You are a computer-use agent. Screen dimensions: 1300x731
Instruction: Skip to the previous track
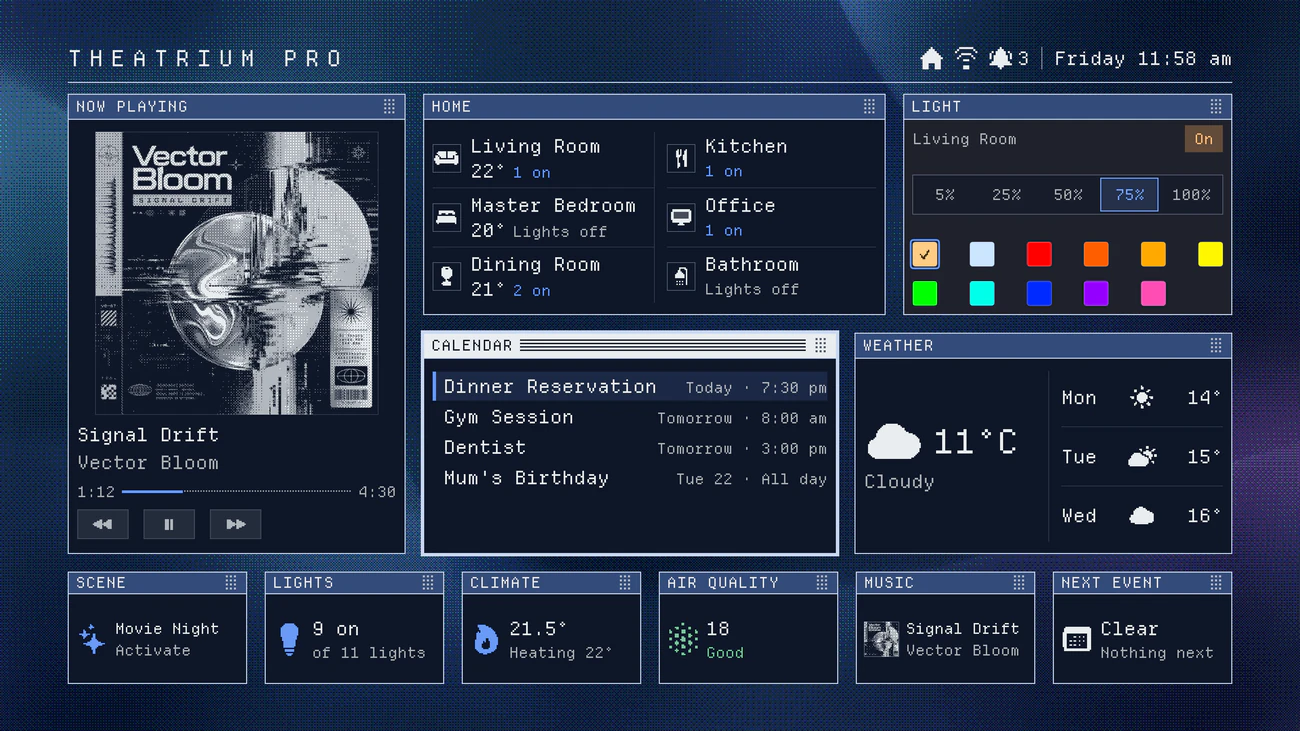103,524
